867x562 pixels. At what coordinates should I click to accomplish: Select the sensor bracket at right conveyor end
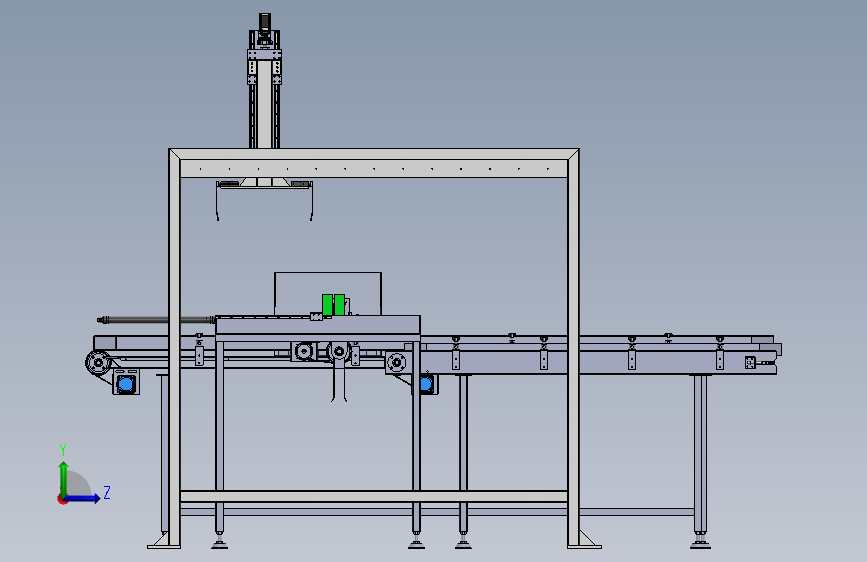tap(750, 363)
